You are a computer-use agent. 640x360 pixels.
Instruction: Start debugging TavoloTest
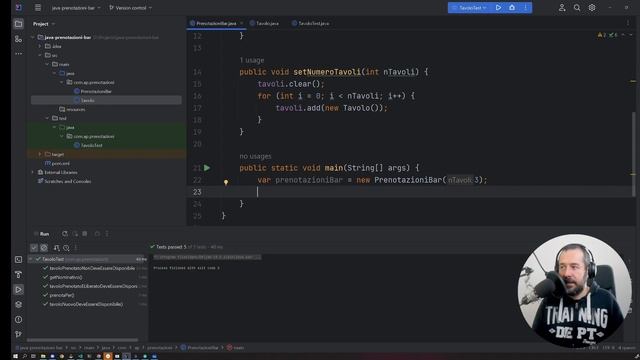tap(512, 7)
